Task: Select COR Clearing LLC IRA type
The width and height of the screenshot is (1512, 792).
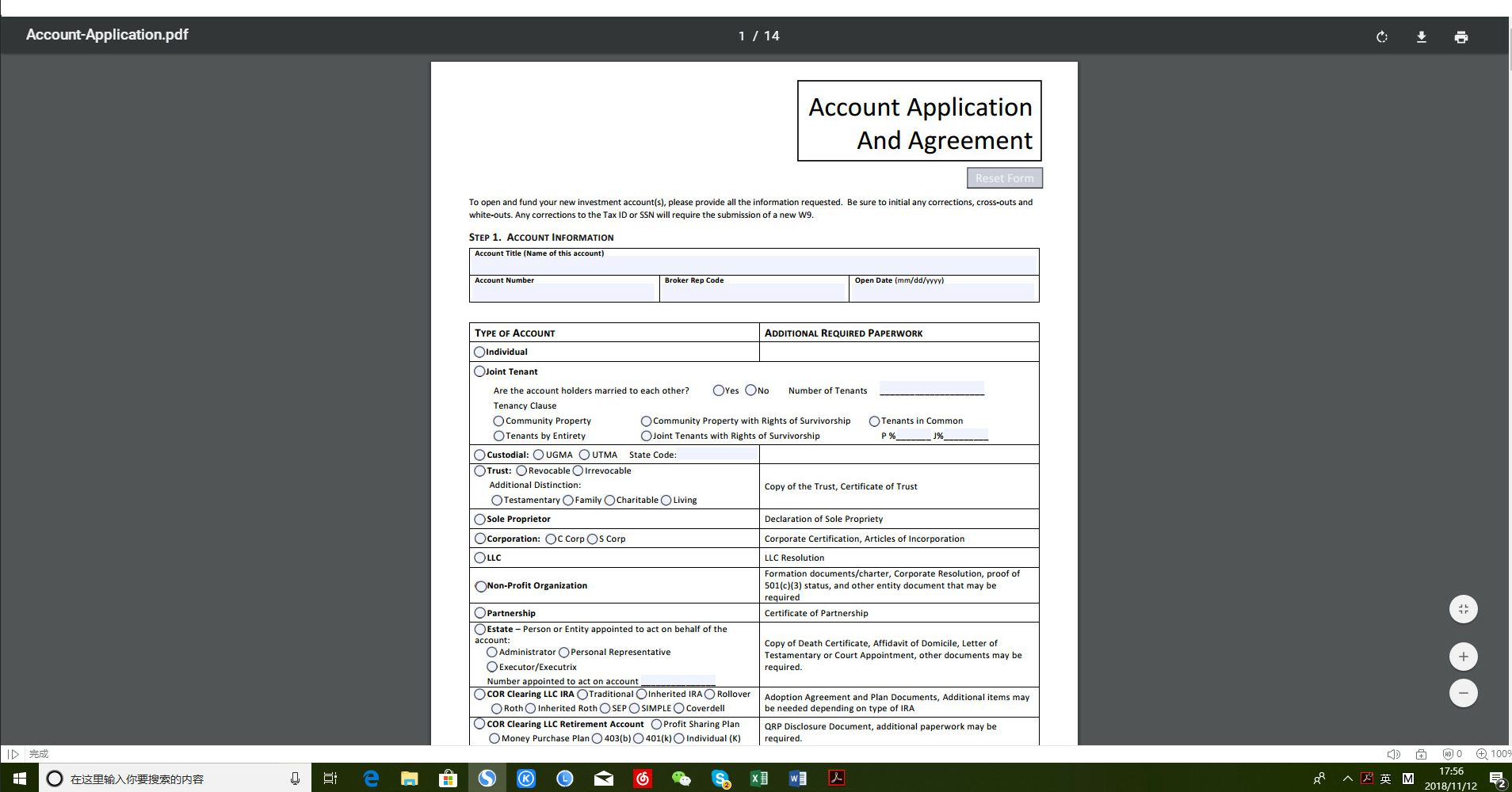Action: pyautogui.click(x=479, y=695)
